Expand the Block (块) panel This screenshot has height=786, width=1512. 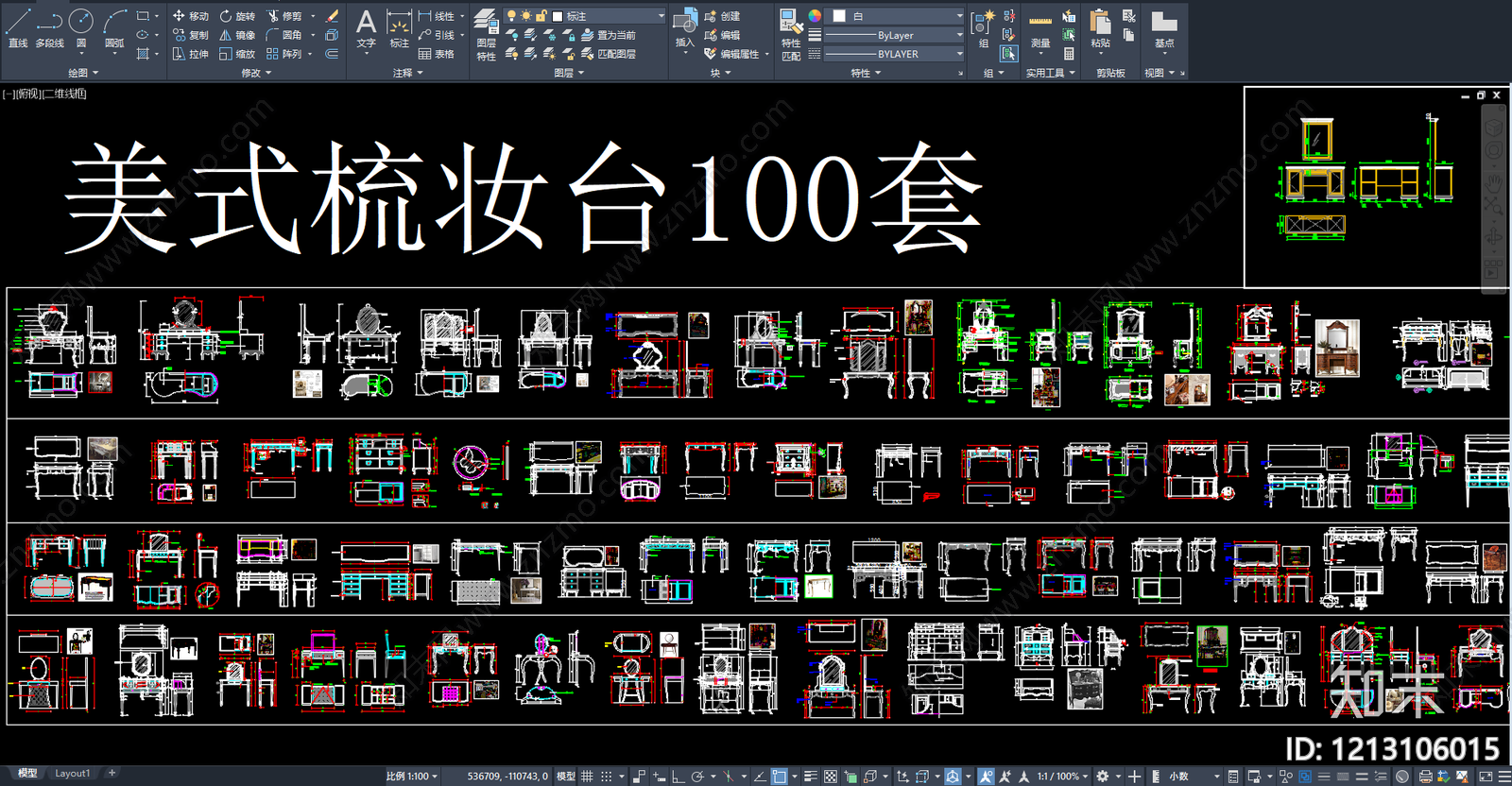pos(721,73)
